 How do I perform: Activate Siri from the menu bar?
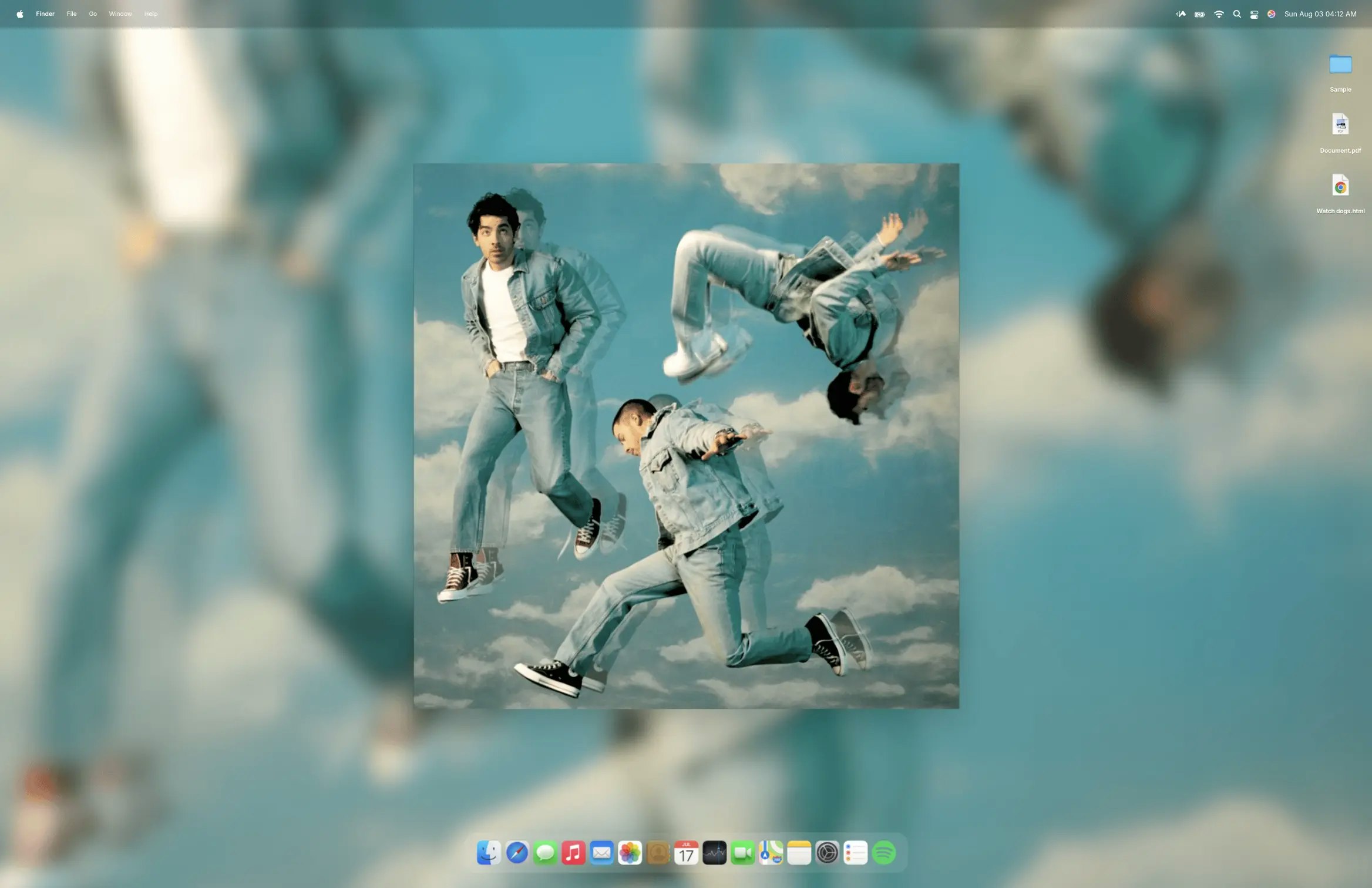[x=1271, y=14]
